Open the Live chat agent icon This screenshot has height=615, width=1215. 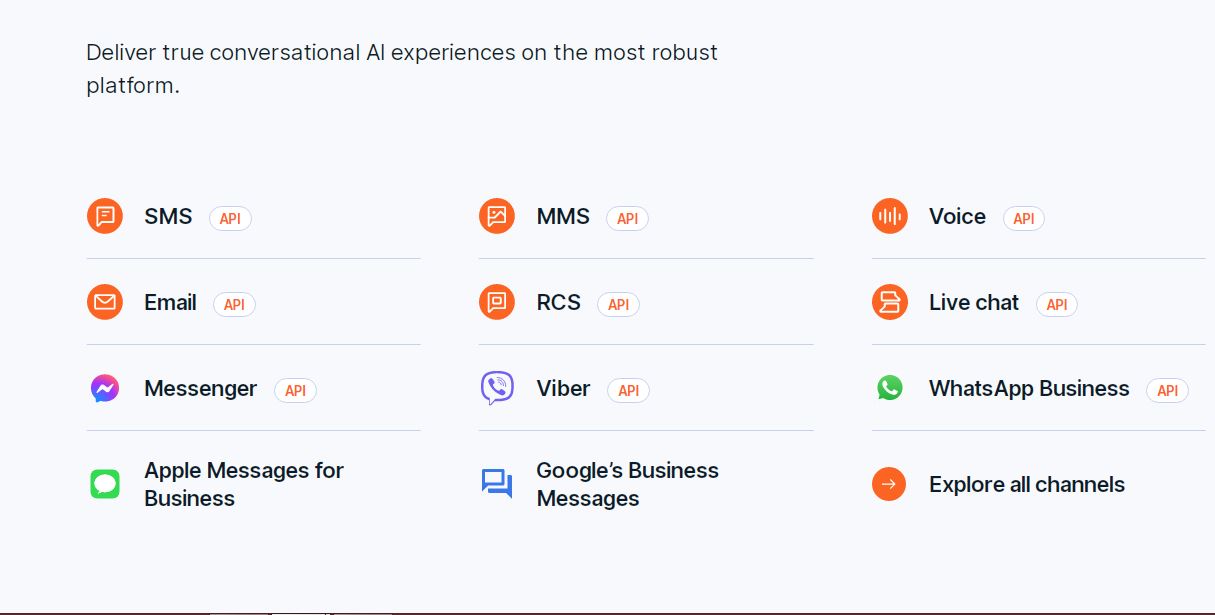pyautogui.click(x=889, y=302)
